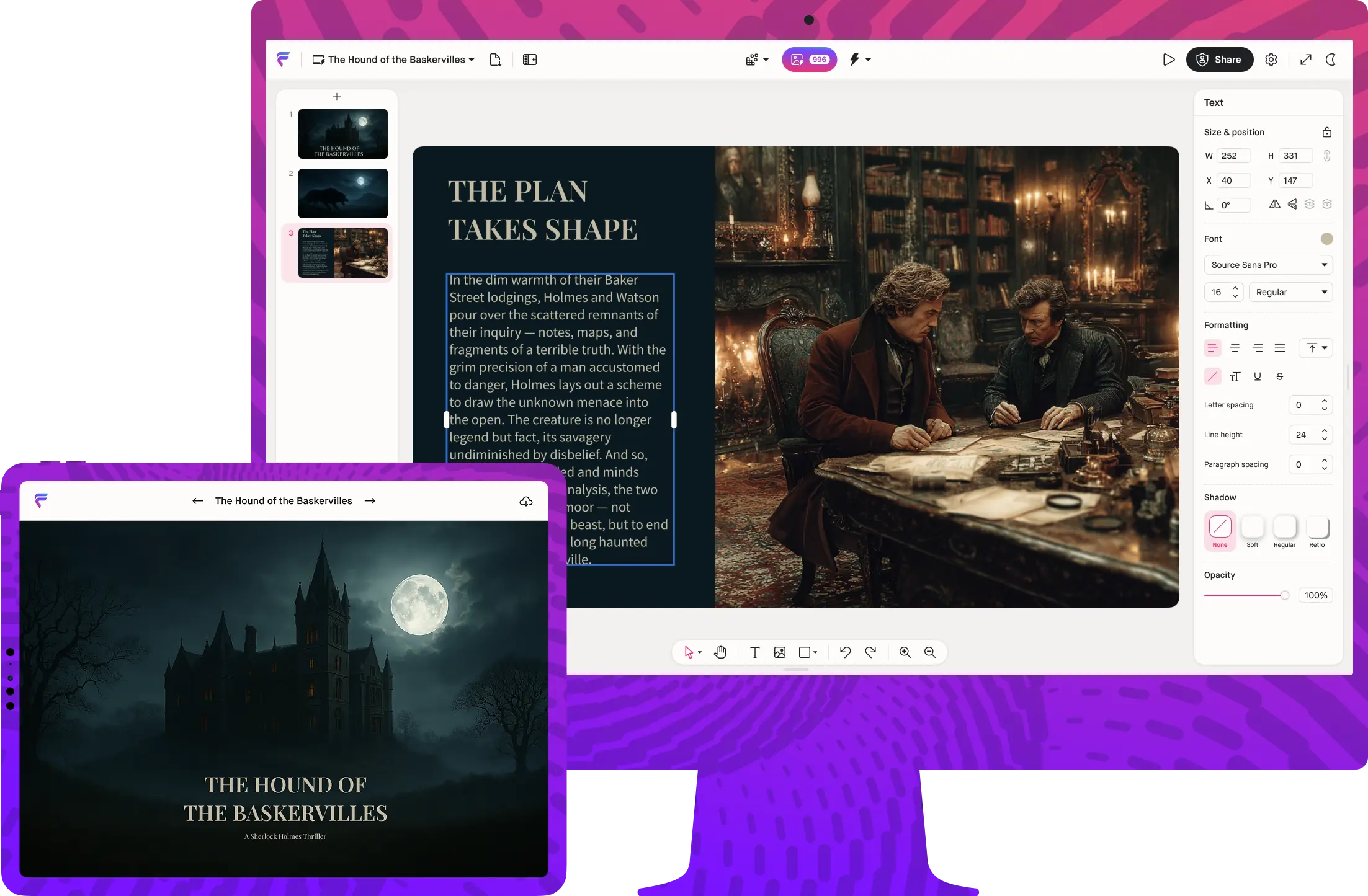1368x896 pixels.
Task: Toggle the strikethrough text formatting
Action: (1279, 376)
